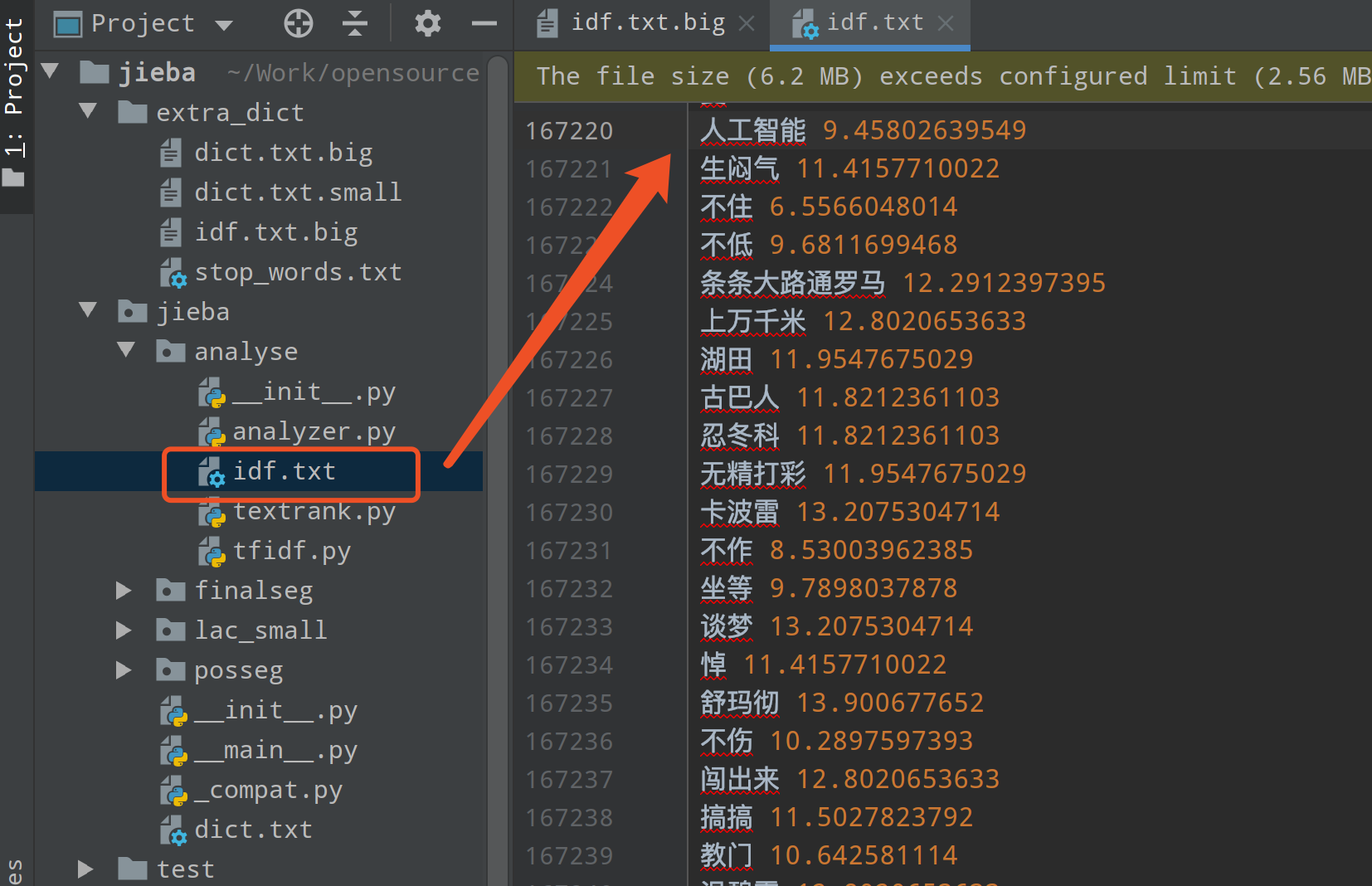This screenshot has width=1372, height=886.
Task: Hide the Project panel with minus icon
Action: (x=484, y=23)
